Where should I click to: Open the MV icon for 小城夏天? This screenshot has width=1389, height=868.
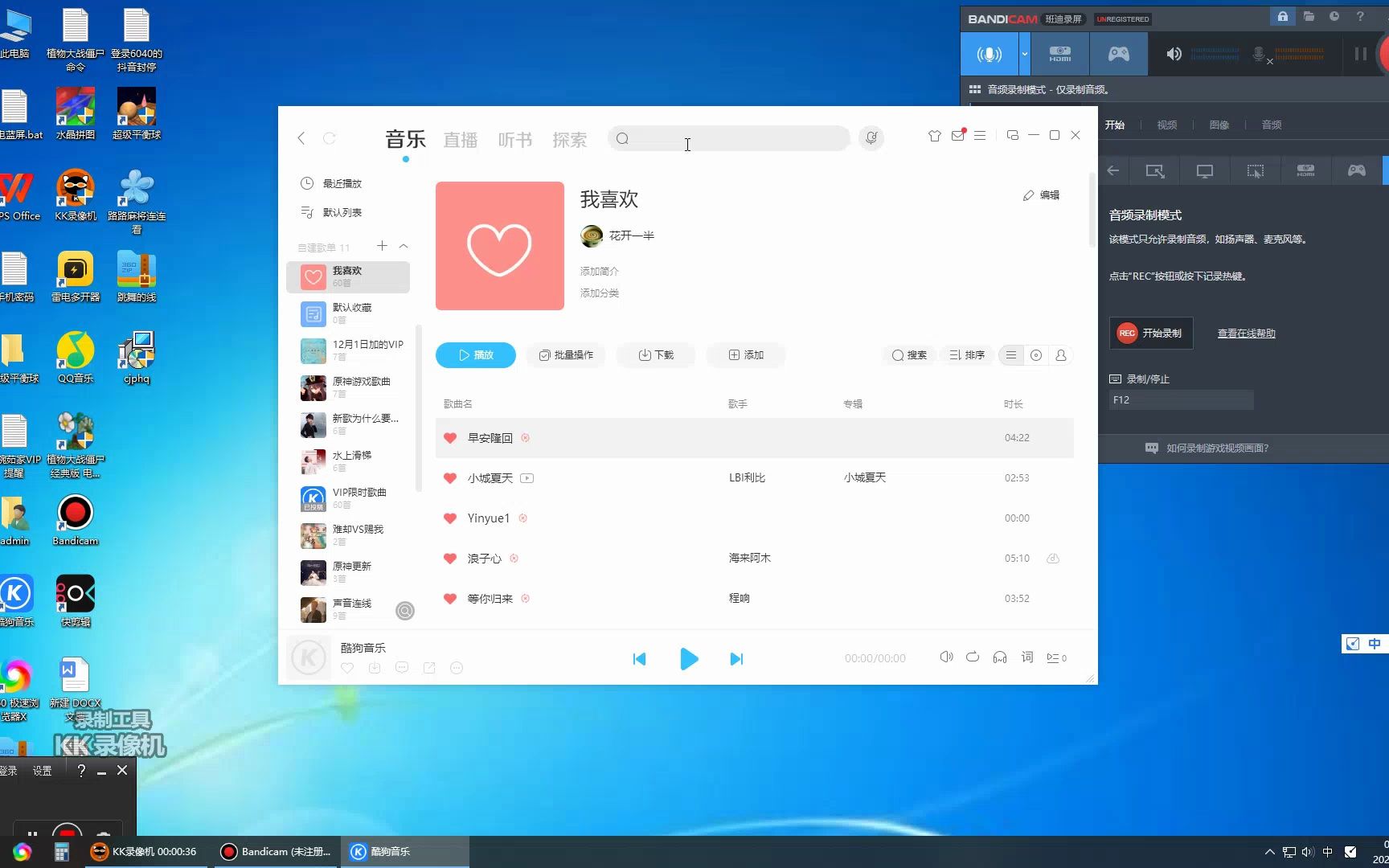[527, 478]
